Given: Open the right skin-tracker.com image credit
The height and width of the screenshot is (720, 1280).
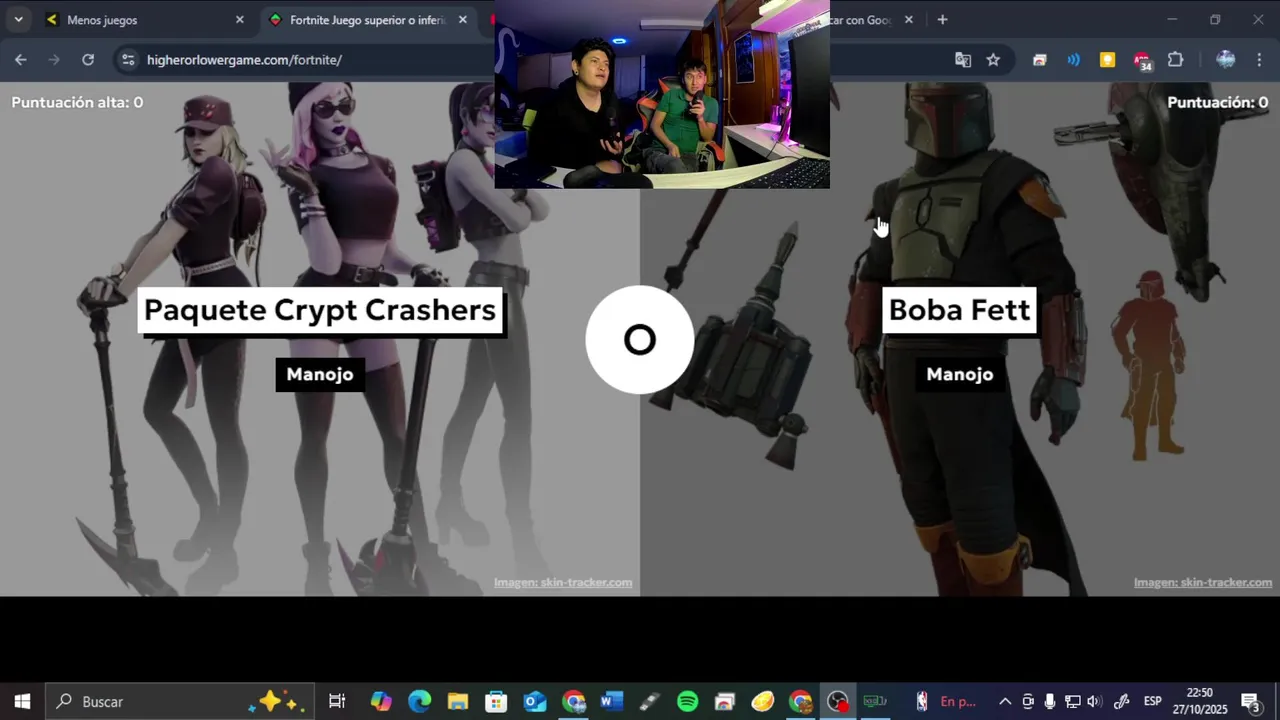Looking at the screenshot, I should [1203, 582].
